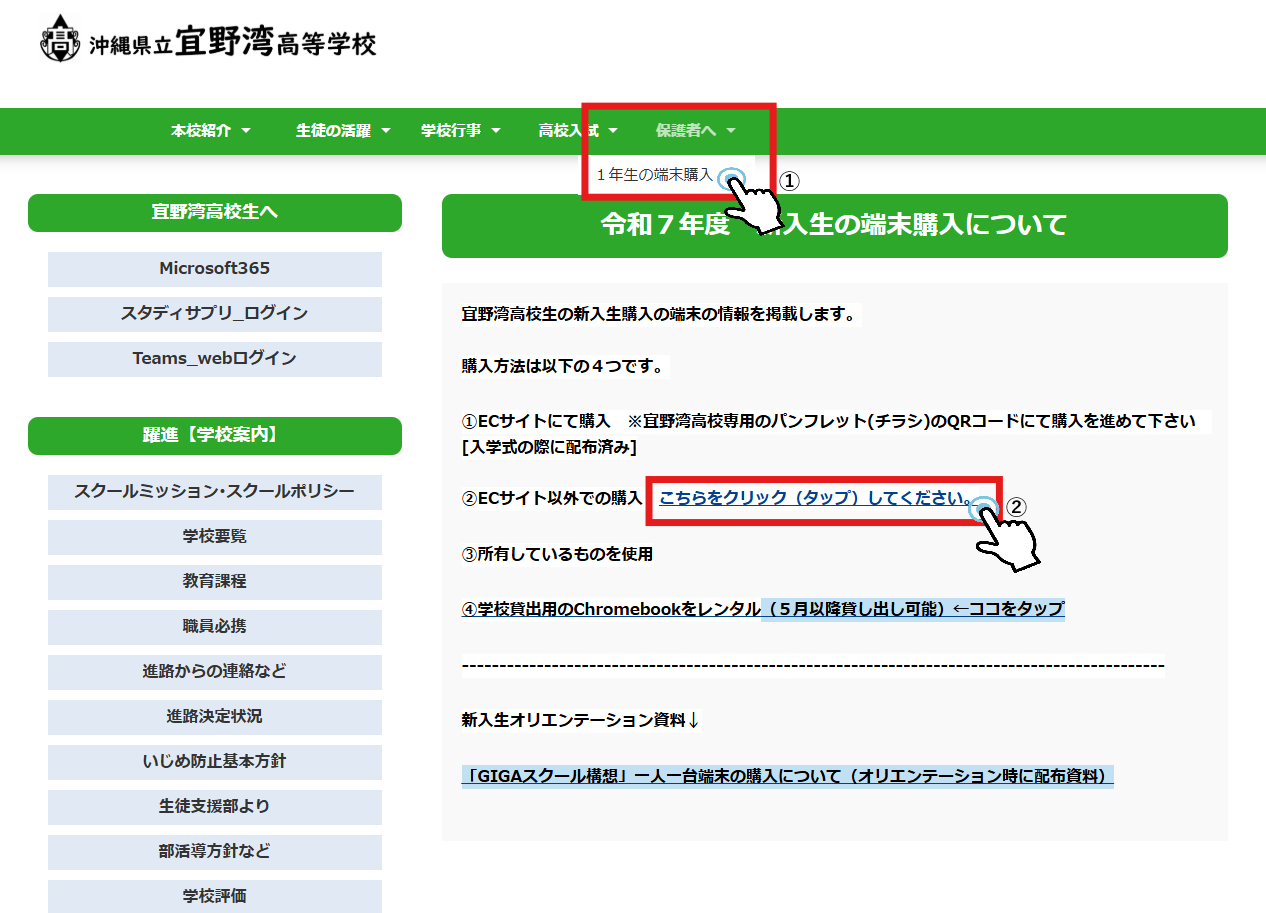
Task: Open the GIGAスクール構想 orientation document link
Action: [x=787, y=776]
